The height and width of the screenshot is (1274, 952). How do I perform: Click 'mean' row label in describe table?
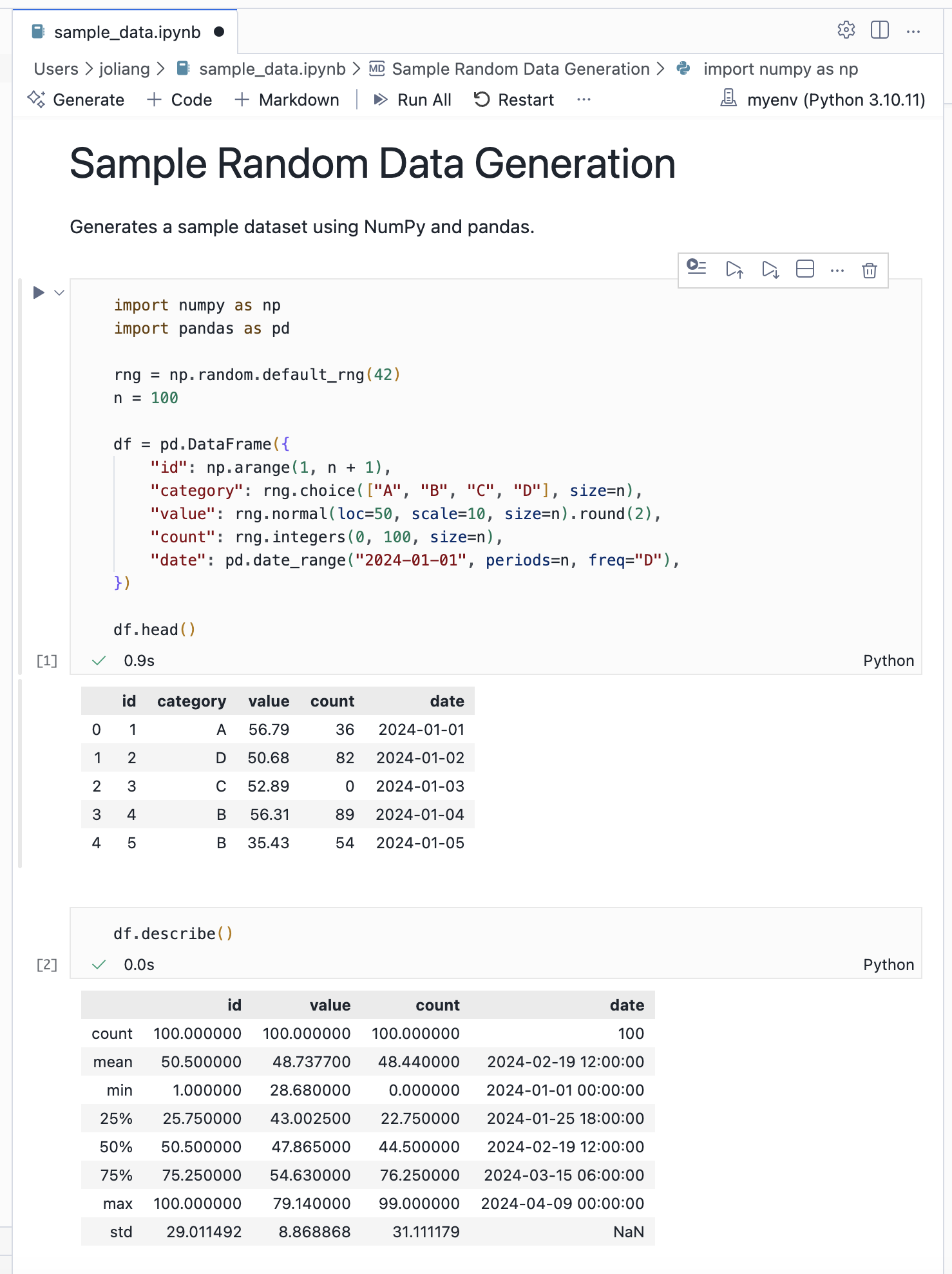click(113, 1062)
